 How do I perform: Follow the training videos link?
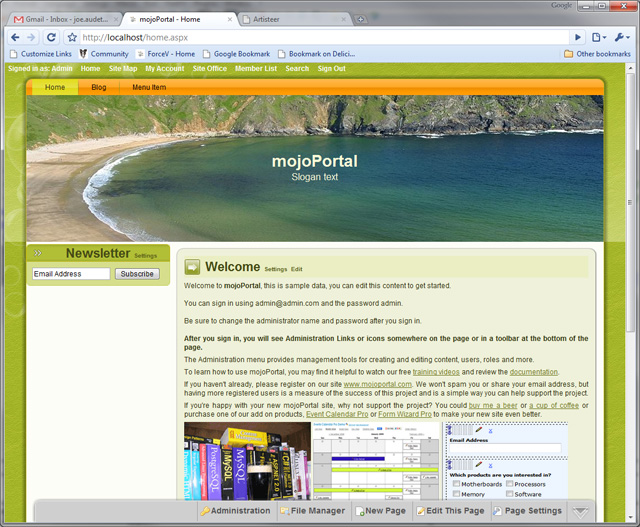[x=432, y=372]
